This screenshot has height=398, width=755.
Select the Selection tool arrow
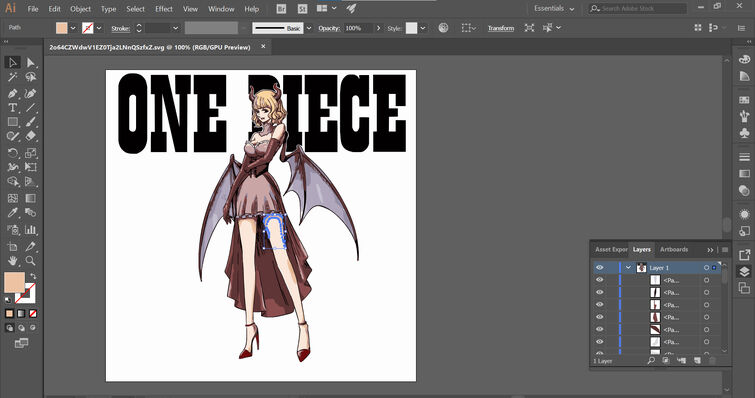tap(13, 63)
